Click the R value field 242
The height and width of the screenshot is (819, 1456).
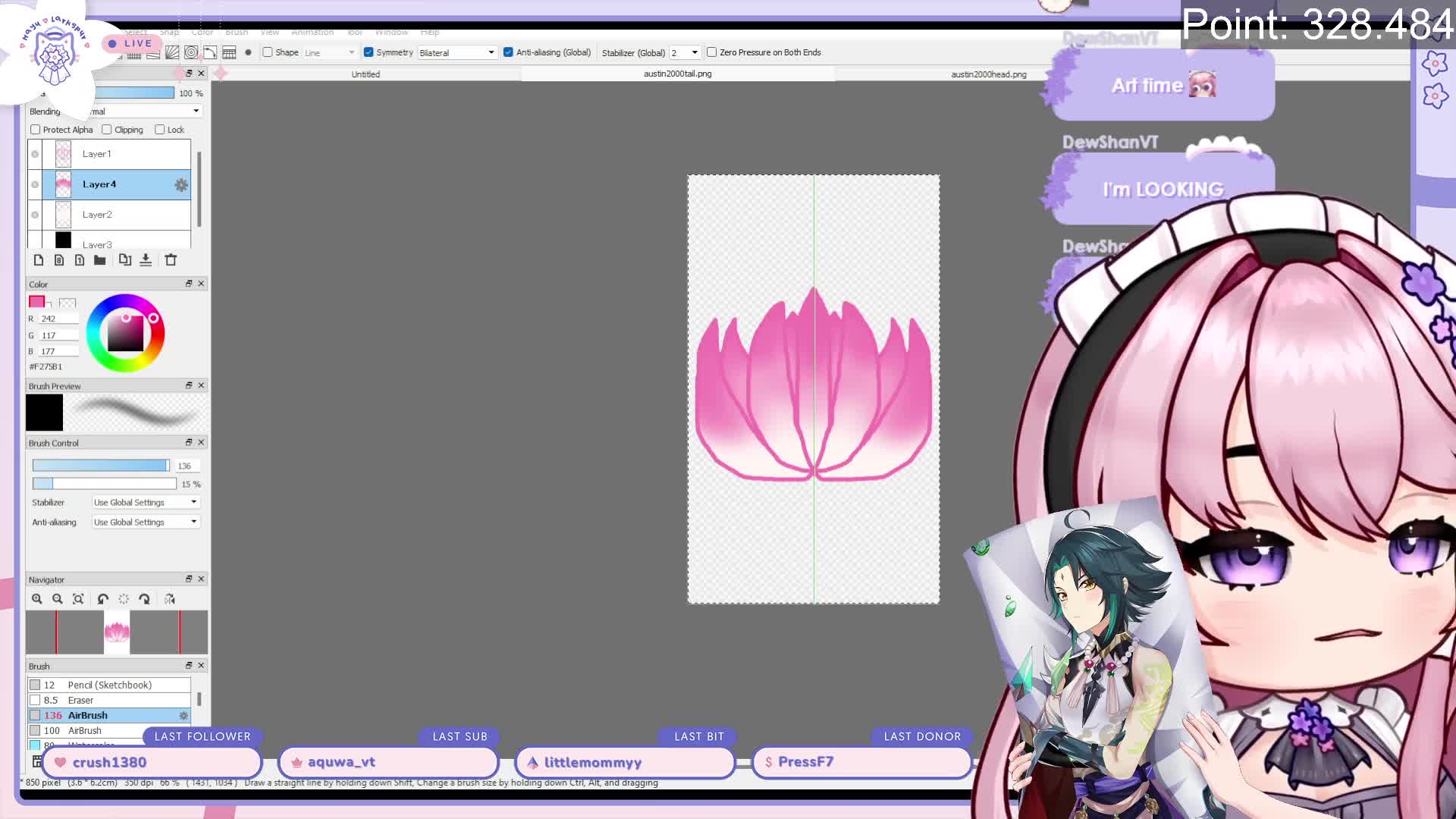coord(59,318)
